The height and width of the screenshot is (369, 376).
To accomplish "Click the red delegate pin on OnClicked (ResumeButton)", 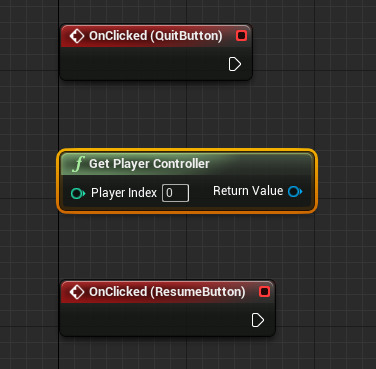I will coord(265,292).
